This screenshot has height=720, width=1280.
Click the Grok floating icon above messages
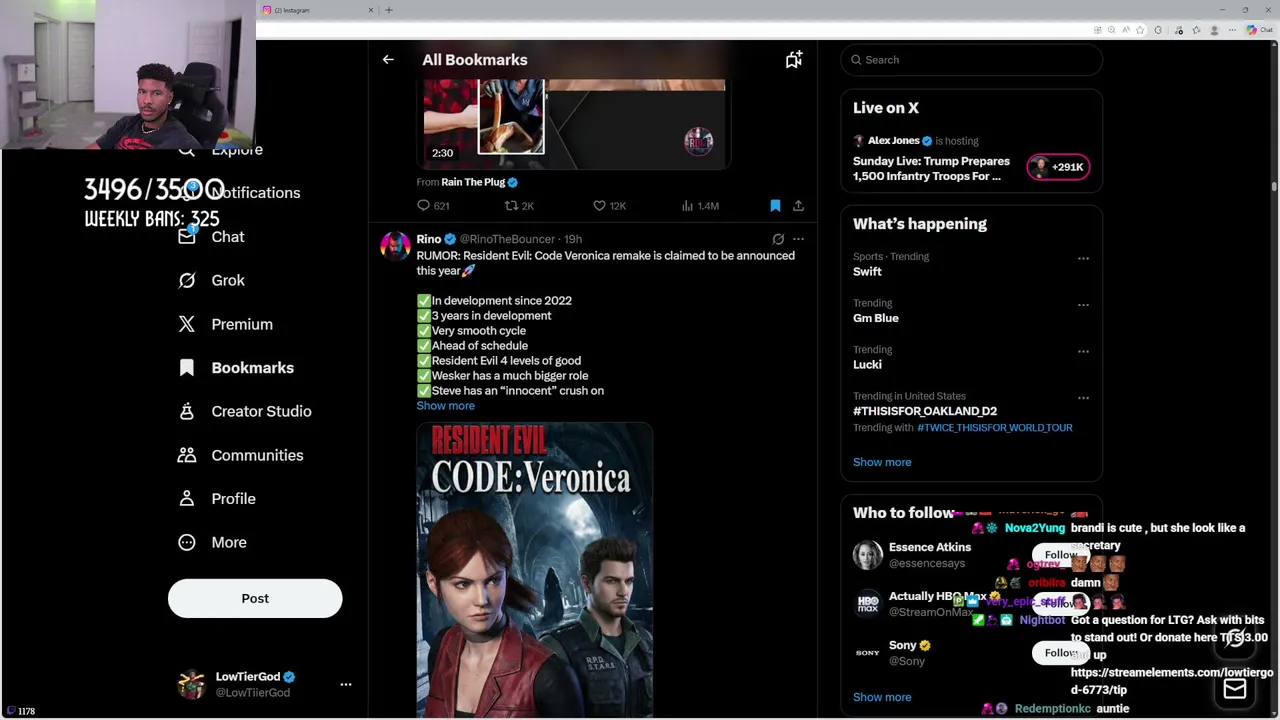(x=1236, y=640)
